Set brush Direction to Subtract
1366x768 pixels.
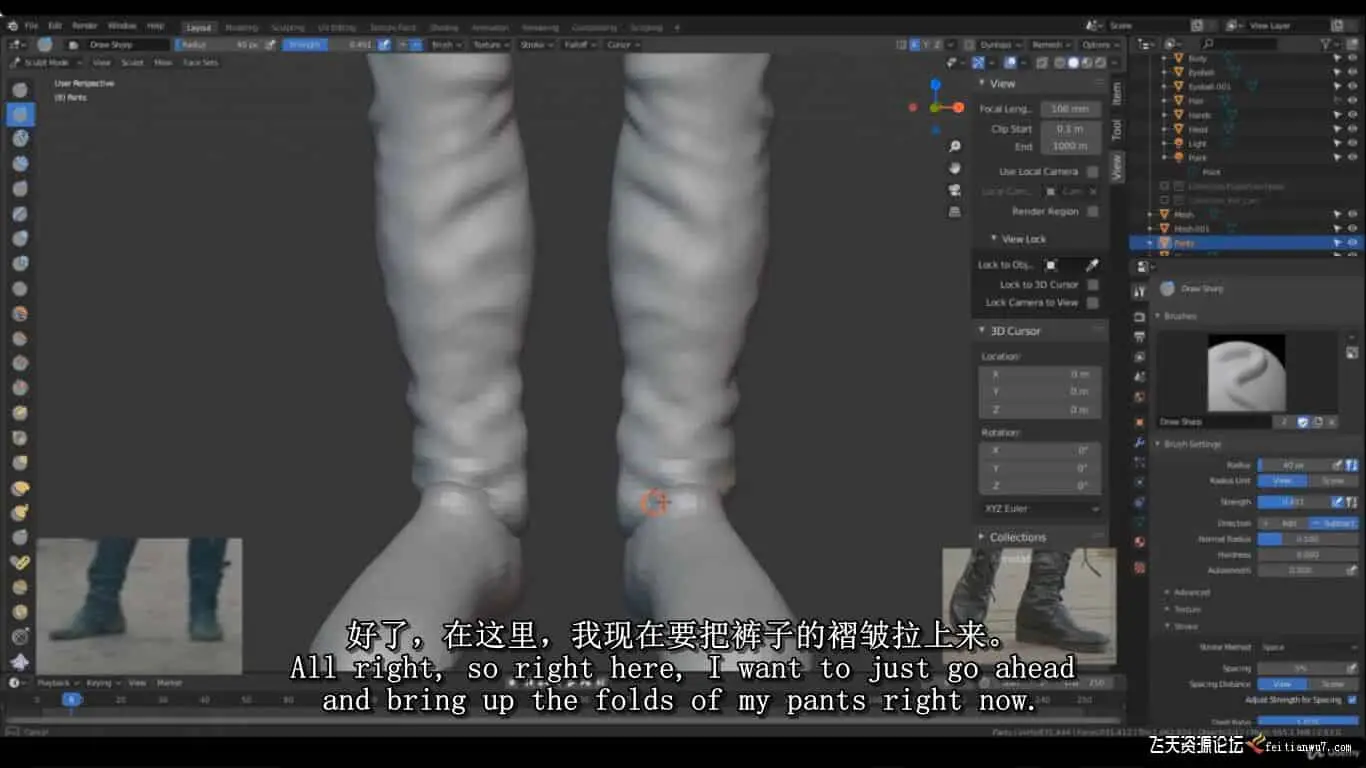pos(1333,523)
